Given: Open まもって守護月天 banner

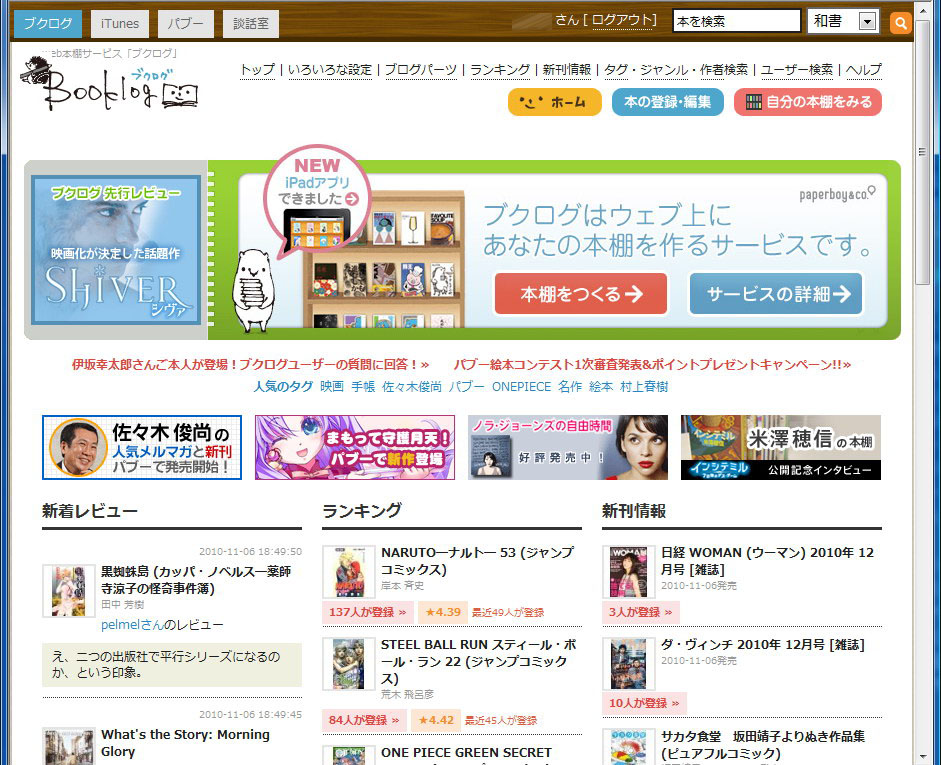Looking at the screenshot, I should 355,448.
